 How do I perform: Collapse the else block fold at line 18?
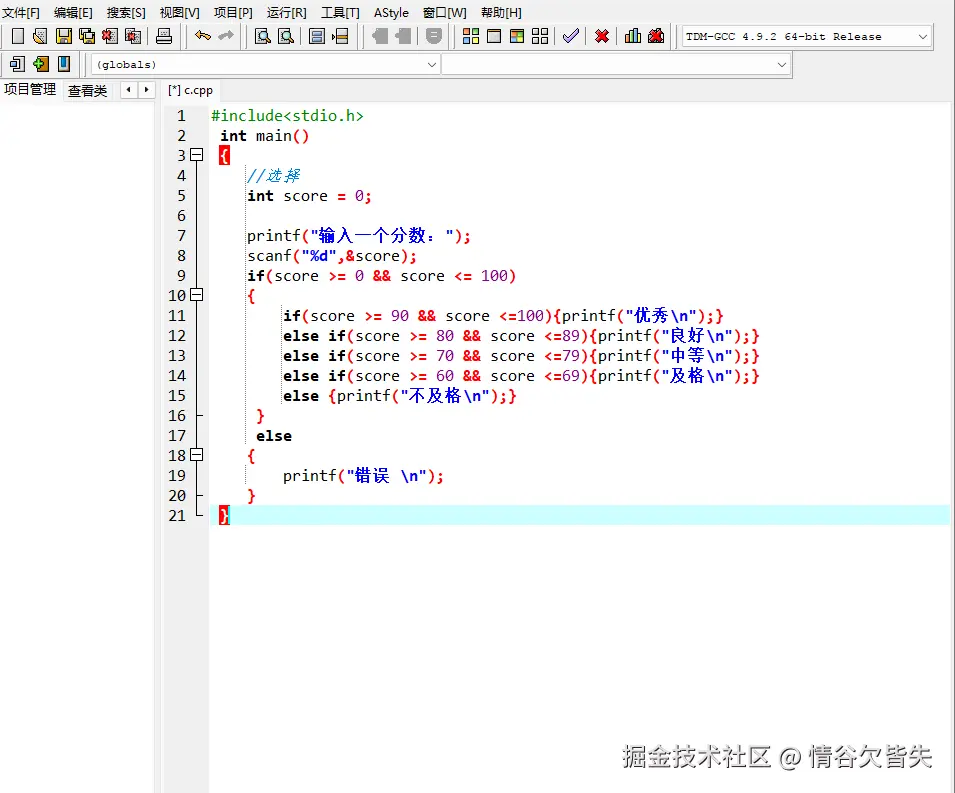click(x=196, y=455)
